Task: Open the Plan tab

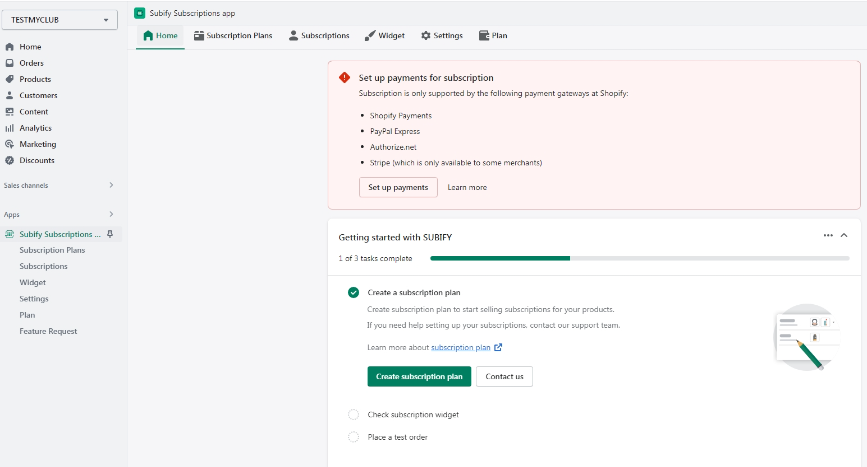Action: point(493,35)
